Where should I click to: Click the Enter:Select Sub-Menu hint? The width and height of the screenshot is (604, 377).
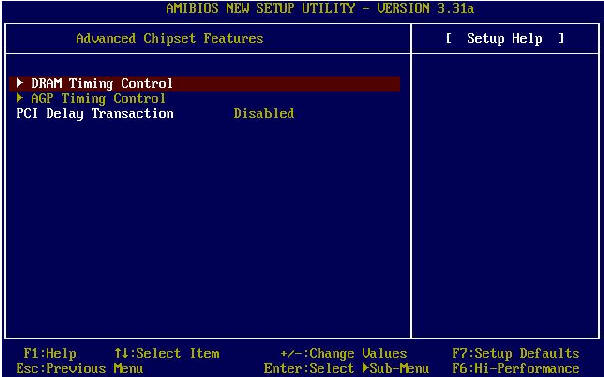346,369
